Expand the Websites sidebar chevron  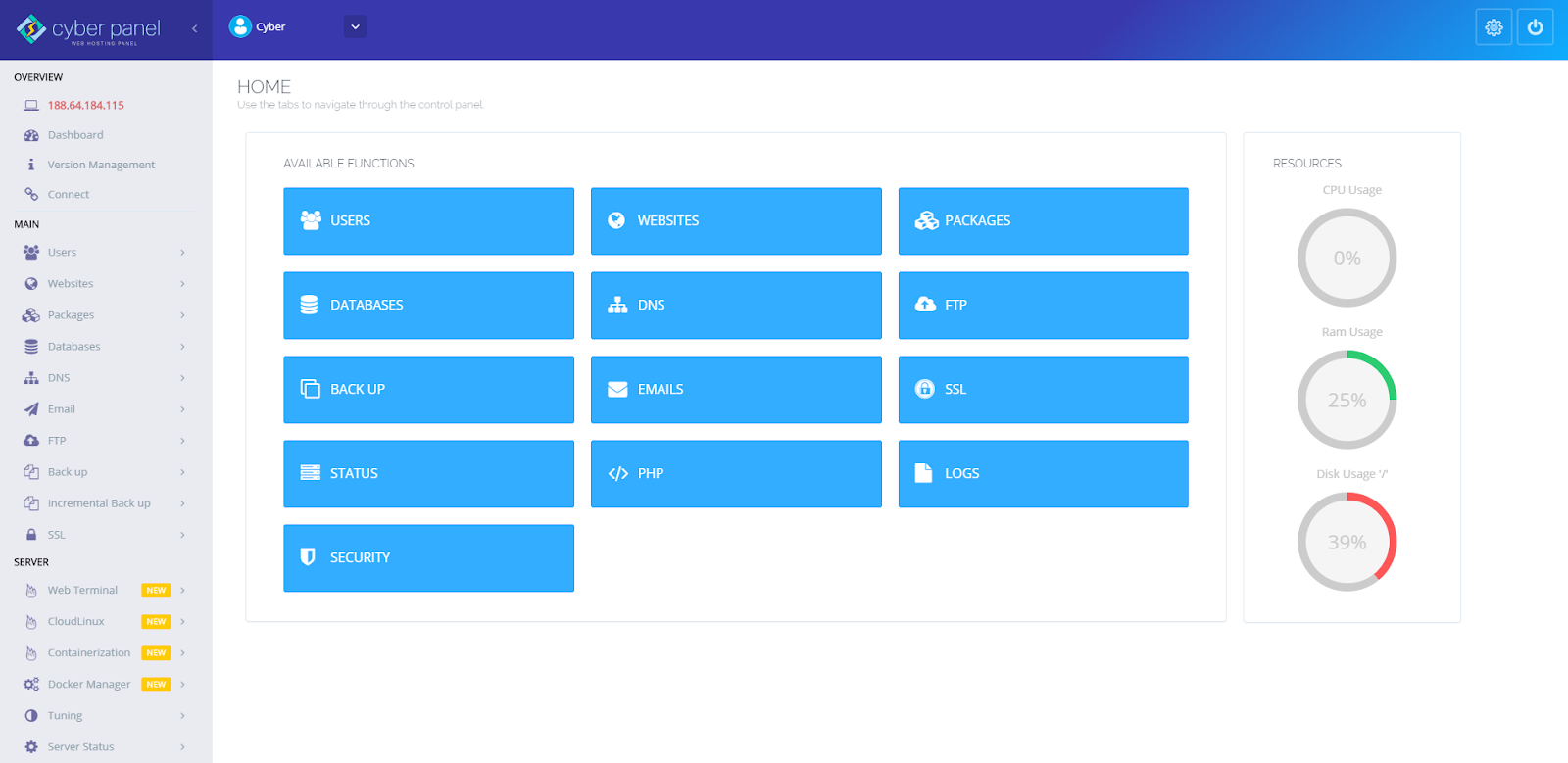coord(182,284)
